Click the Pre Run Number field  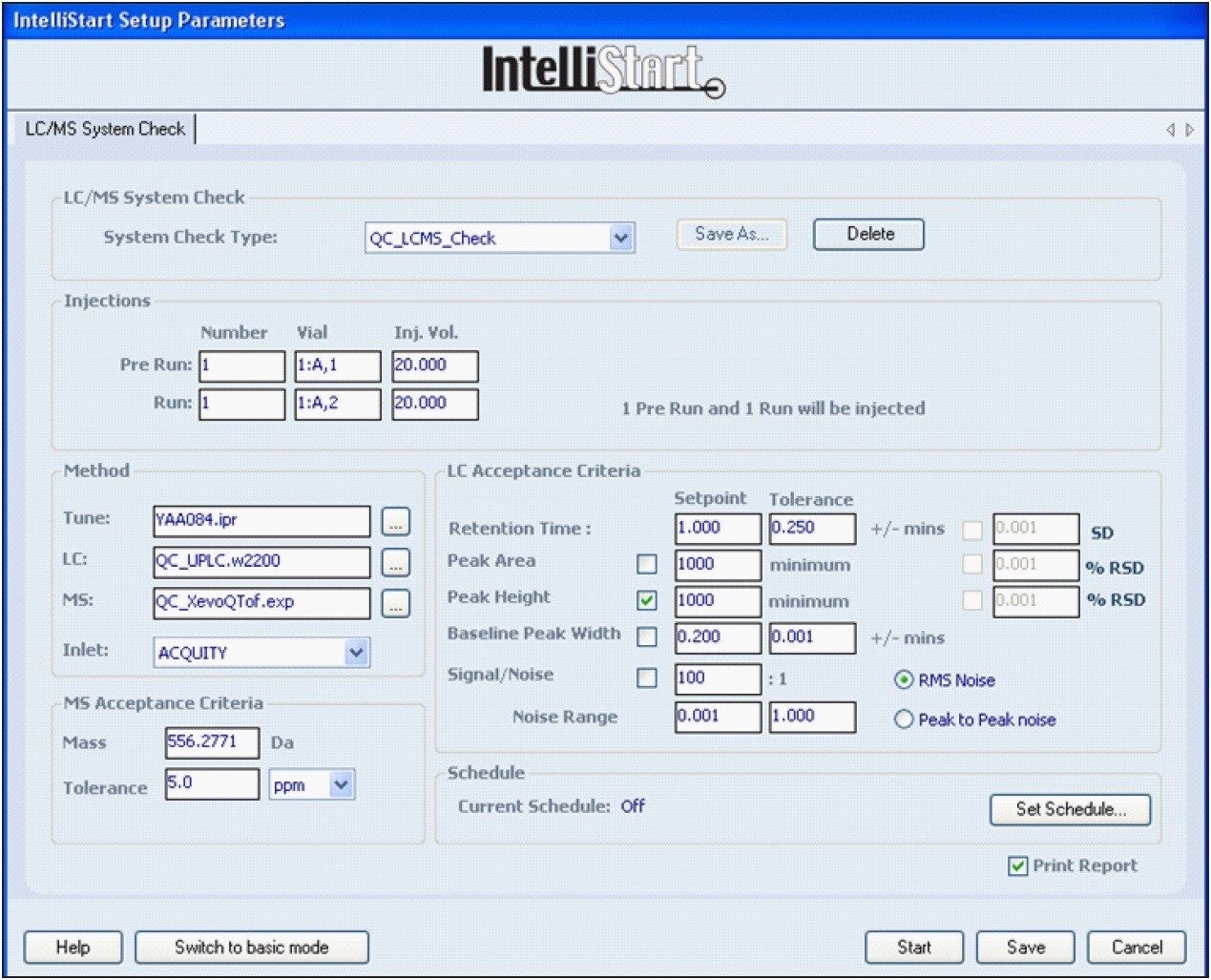pos(242,366)
